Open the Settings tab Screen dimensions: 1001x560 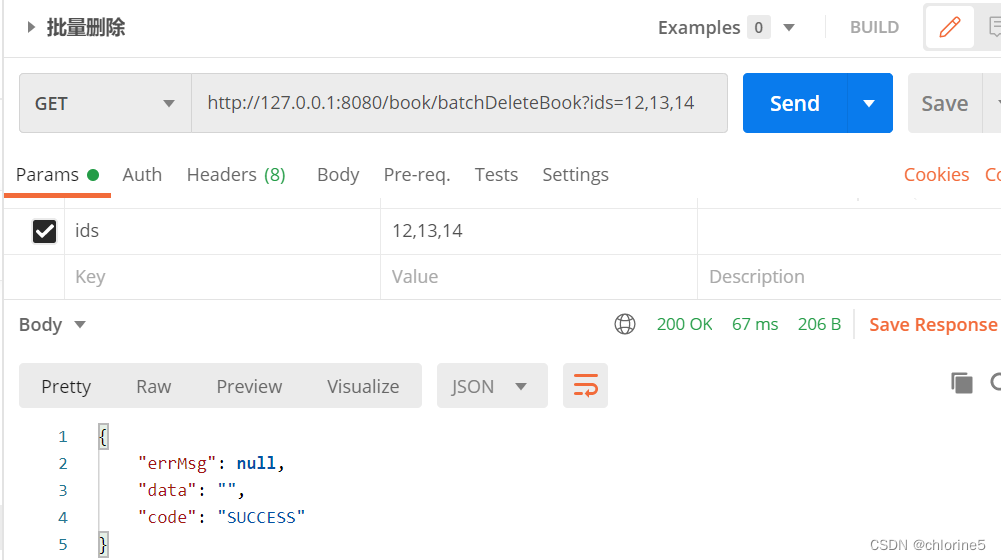pyautogui.click(x=575, y=174)
